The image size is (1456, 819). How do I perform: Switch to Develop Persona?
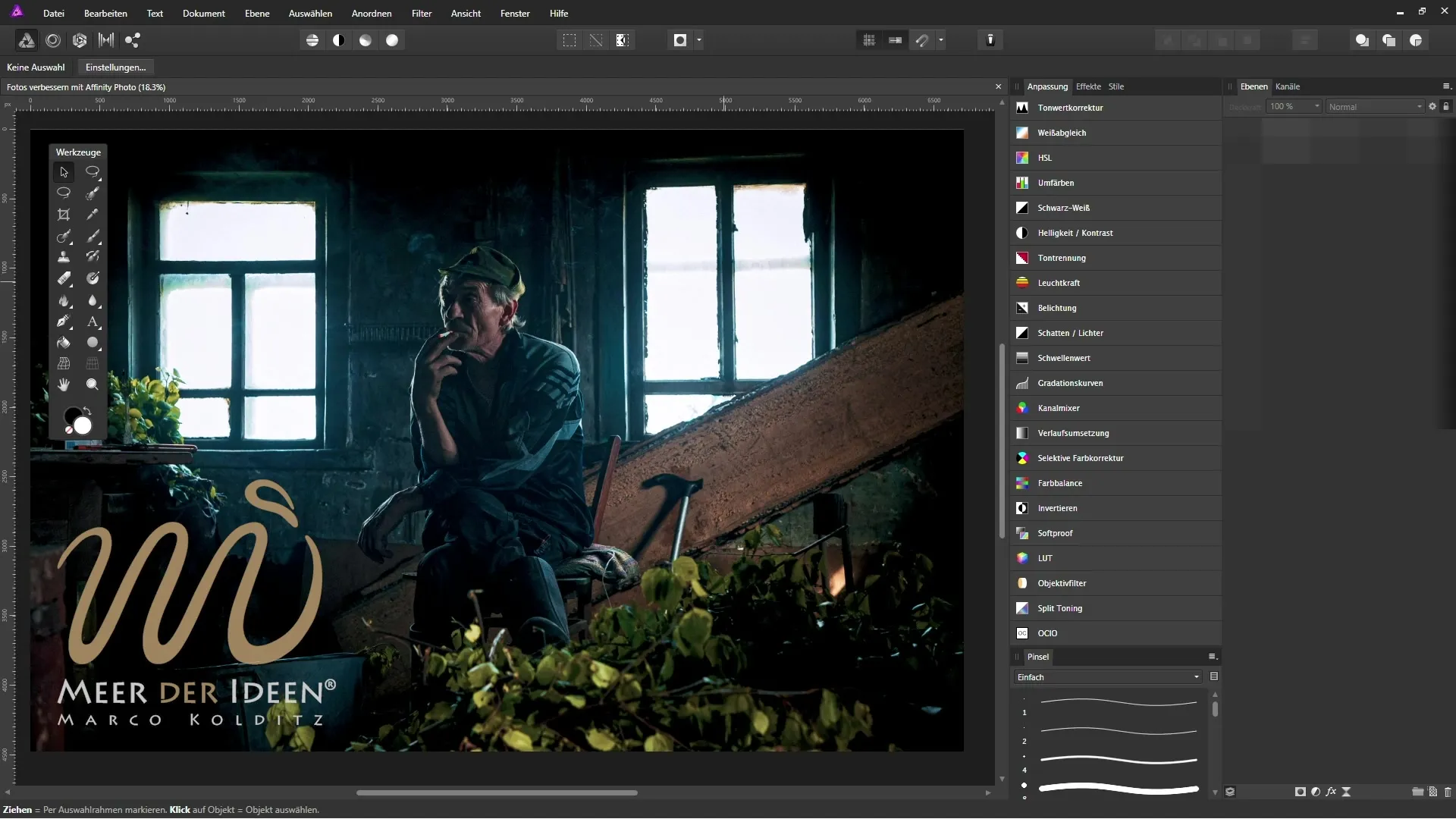tap(80, 40)
